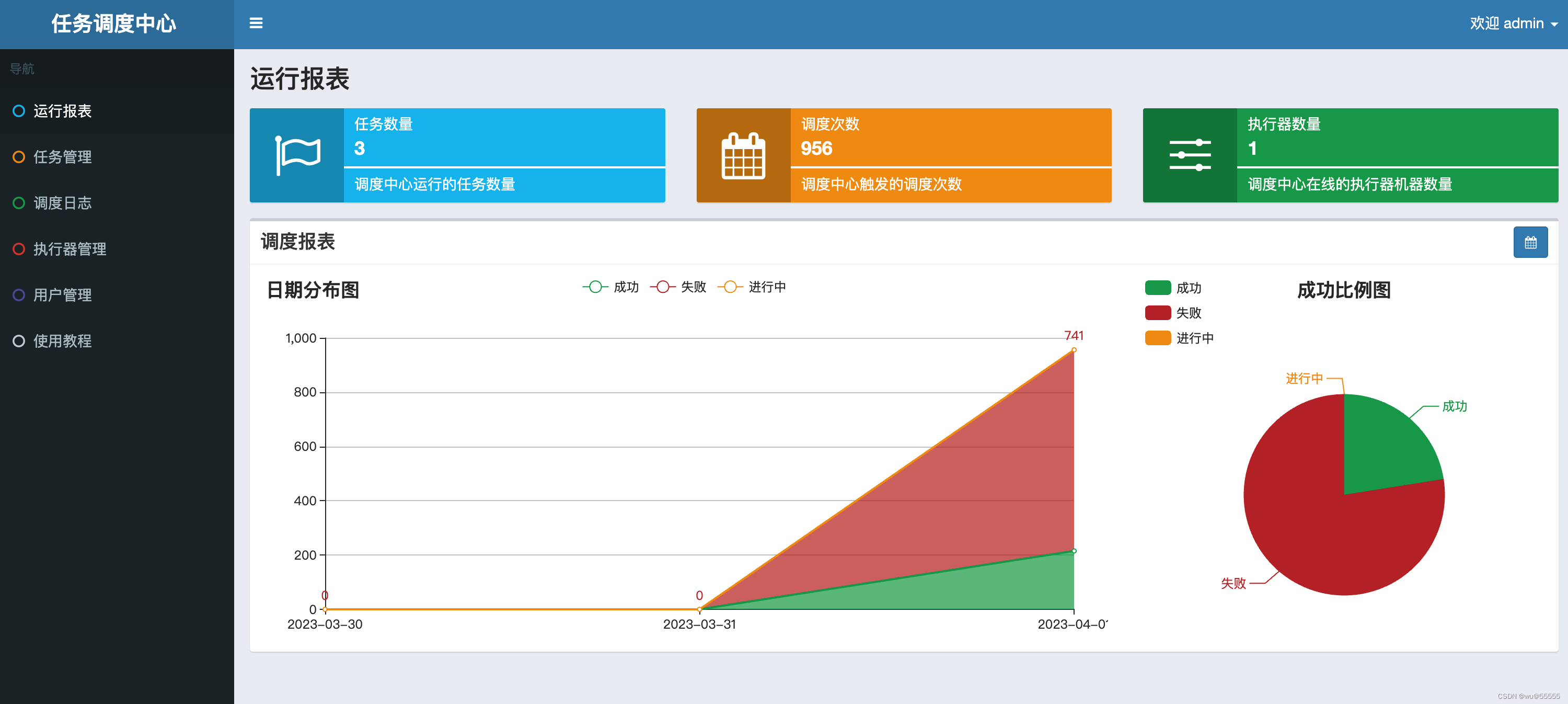Image resolution: width=1568 pixels, height=704 pixels.
Task: Click x-axis label 2023-03-31
Action: 699,624
